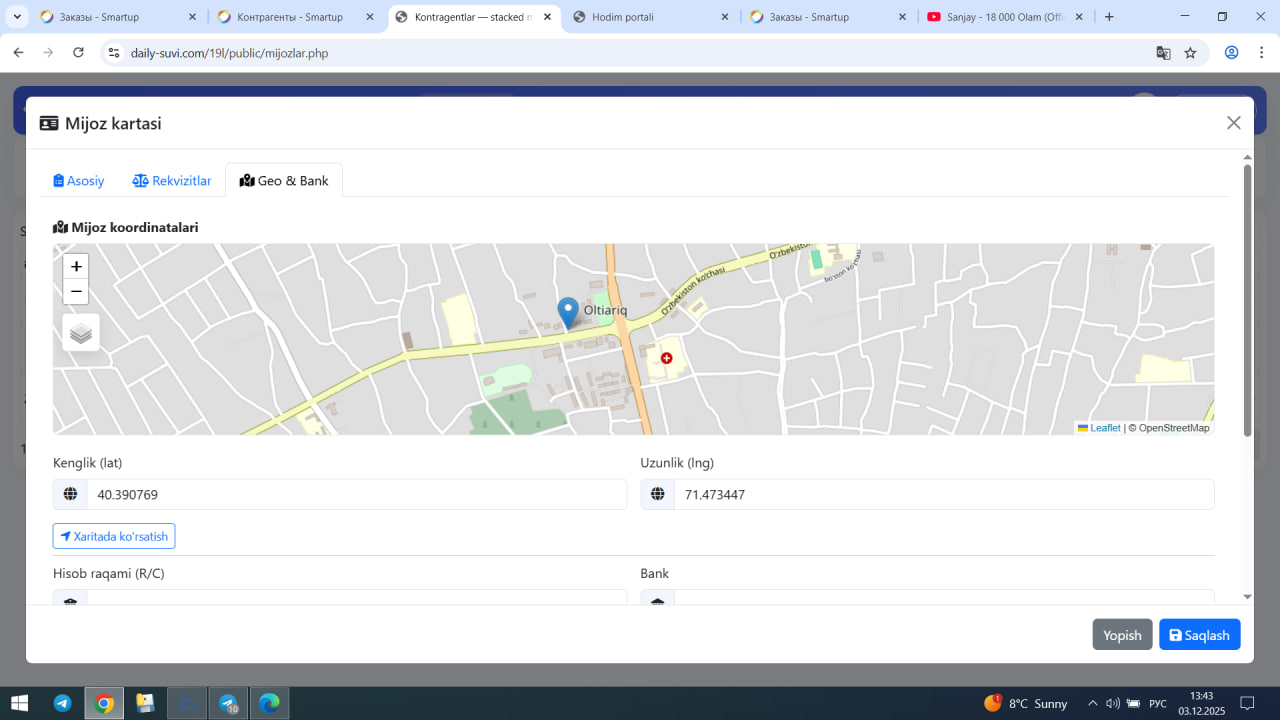
Task: Select the Geo & Bank tab
Action: [284, 181]
